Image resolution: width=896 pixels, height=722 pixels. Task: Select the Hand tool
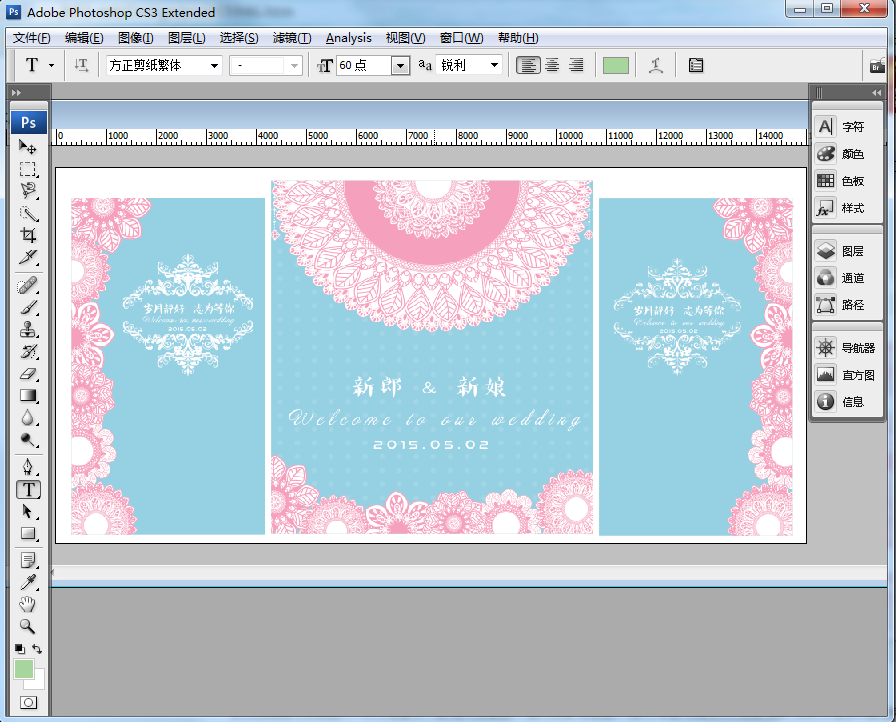click(x=27, y=604)
